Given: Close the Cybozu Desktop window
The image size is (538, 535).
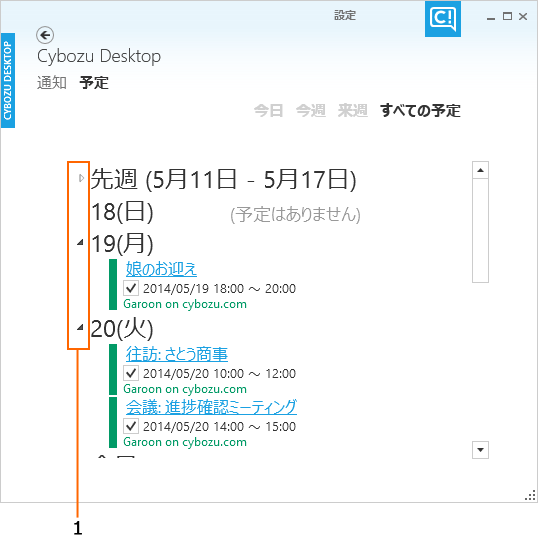Looking at the screenshot, I should coord(523,16).
